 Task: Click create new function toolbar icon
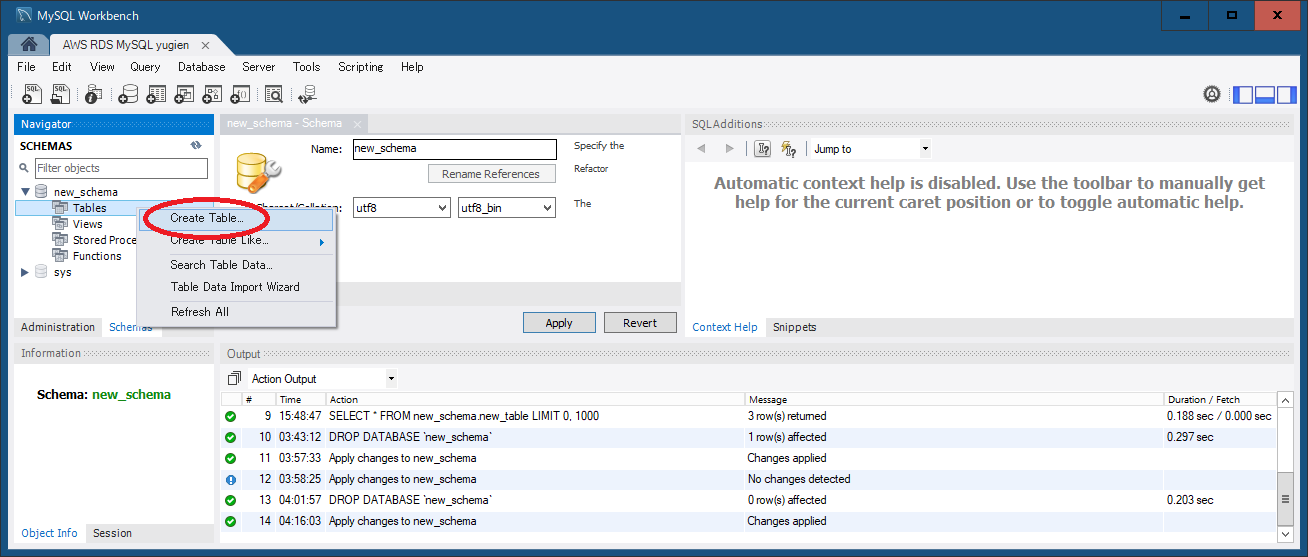pyautogui.click(x=240, y=94)
